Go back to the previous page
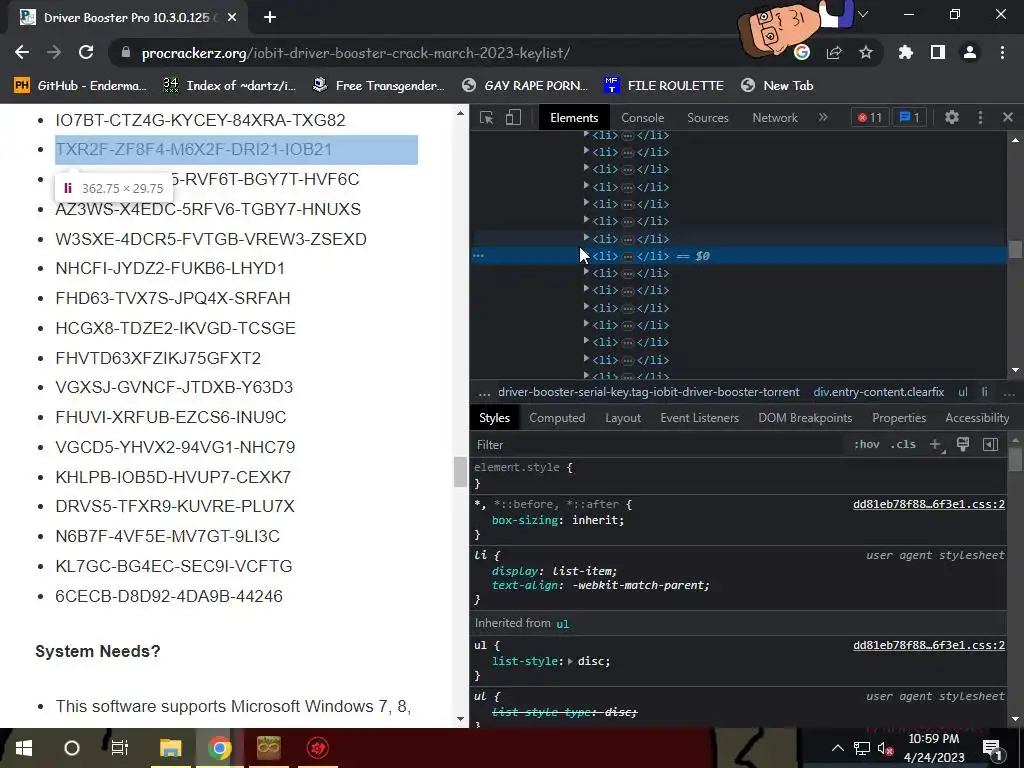This screenshot has width=1024, height=768. click(x=22, y=52)
